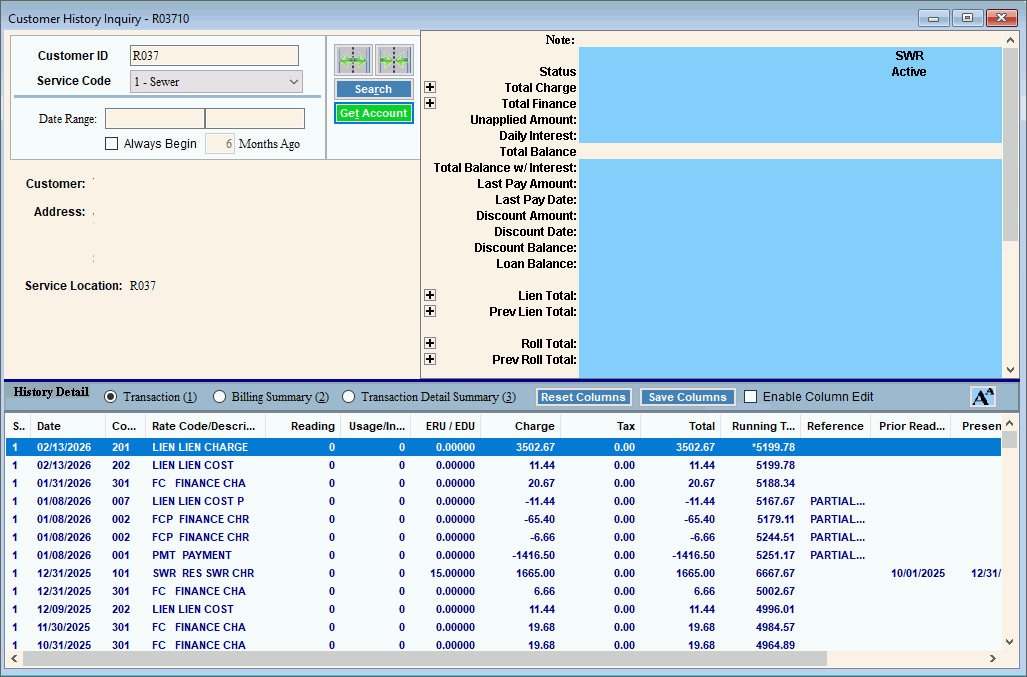Click the Reset Columns button
Screen dimensions: 1027x677
pos(584,397)
